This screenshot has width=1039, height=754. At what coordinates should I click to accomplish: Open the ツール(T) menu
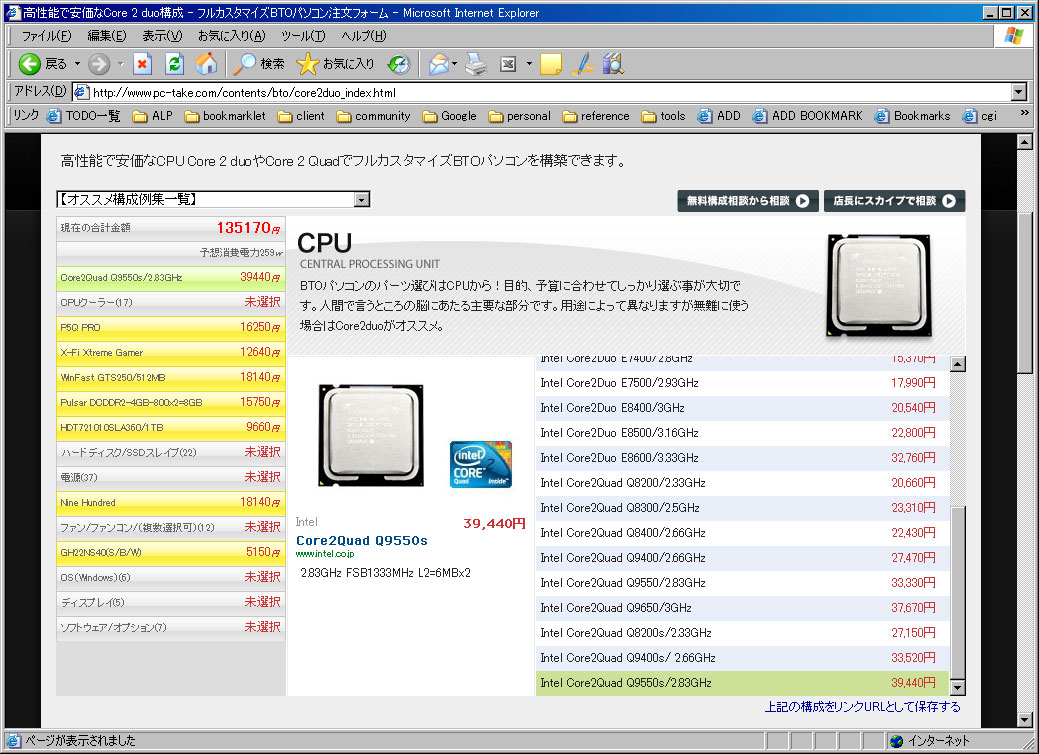tap(303, 36)
